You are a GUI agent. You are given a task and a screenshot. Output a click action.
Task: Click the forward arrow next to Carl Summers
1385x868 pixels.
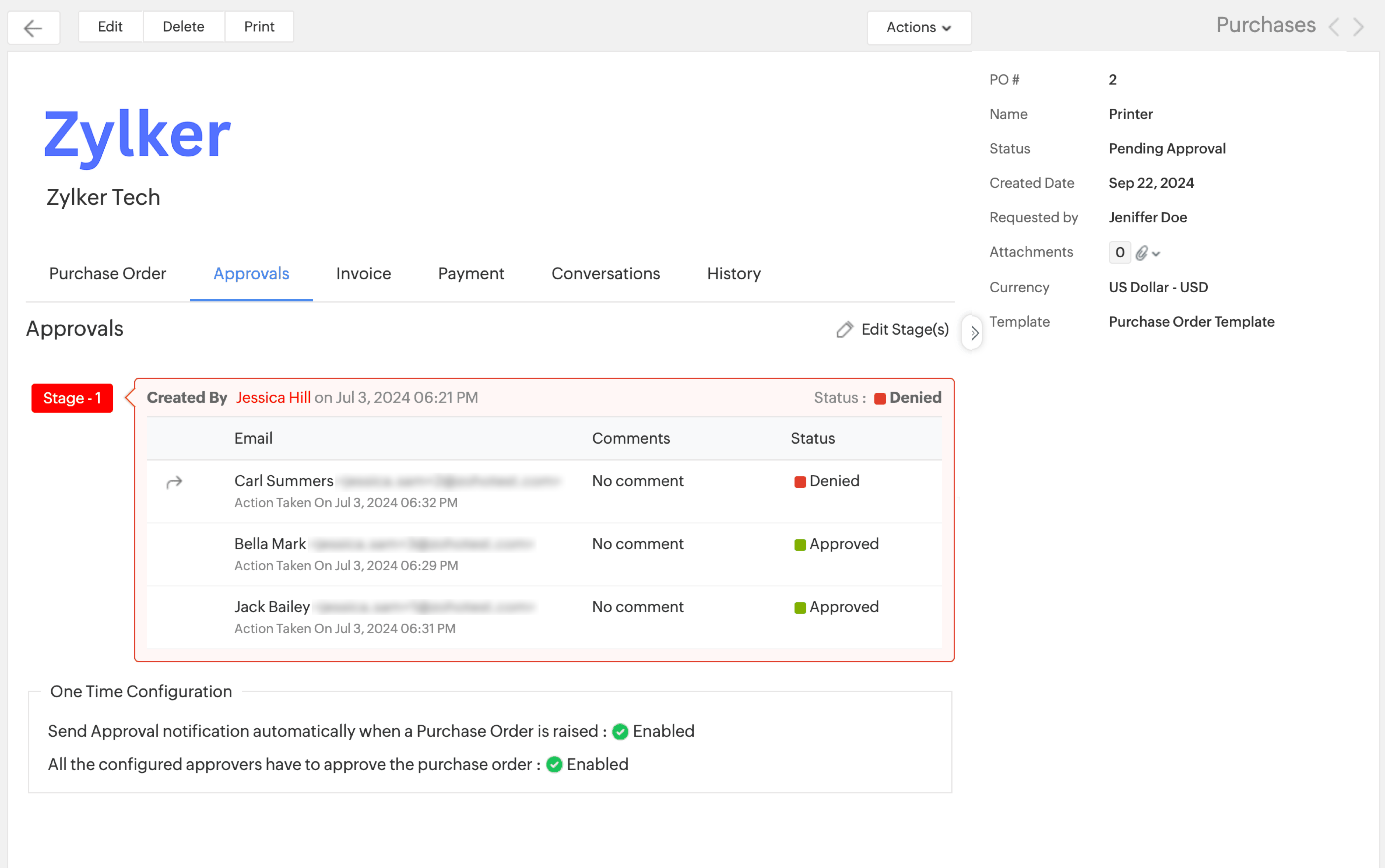click(174, 482)
